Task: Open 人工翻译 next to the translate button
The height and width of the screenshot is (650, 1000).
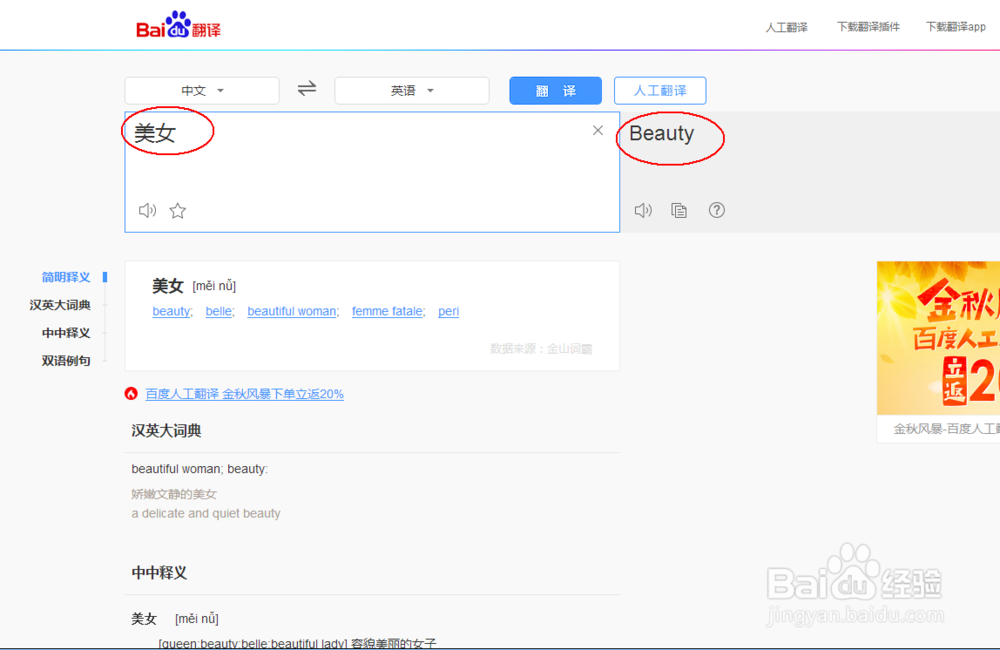Action: pyautogui.click(x=659, y=90)
